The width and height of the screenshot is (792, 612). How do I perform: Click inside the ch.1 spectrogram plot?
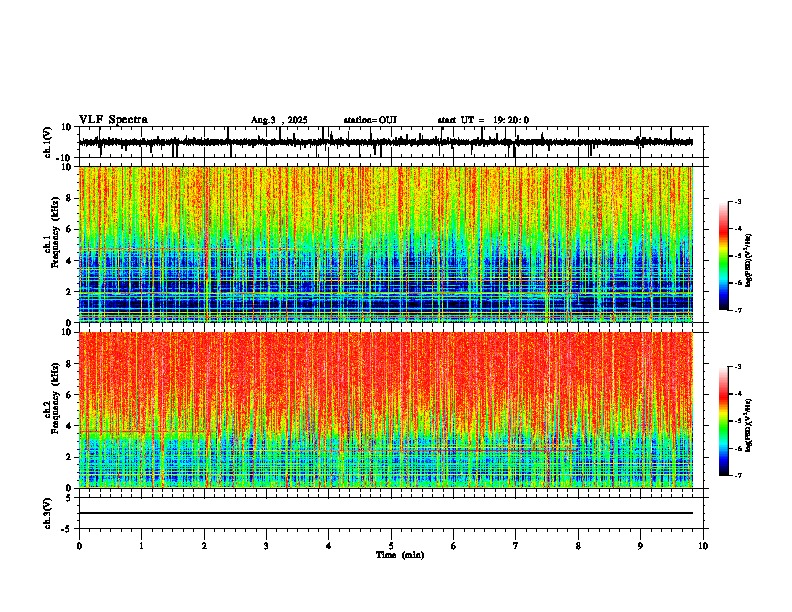(386, 244)
